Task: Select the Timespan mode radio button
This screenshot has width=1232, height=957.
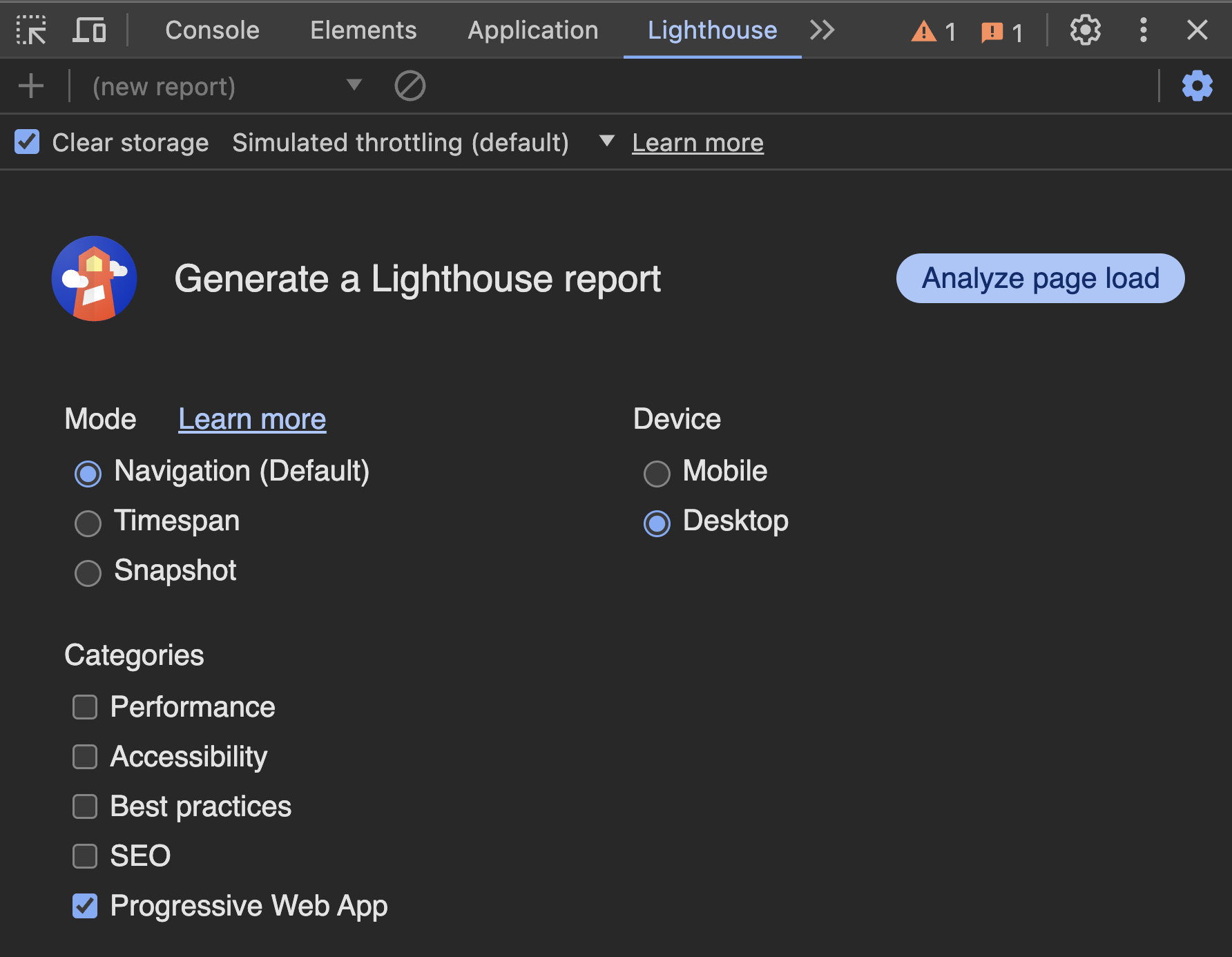Action: click(88, 523)
